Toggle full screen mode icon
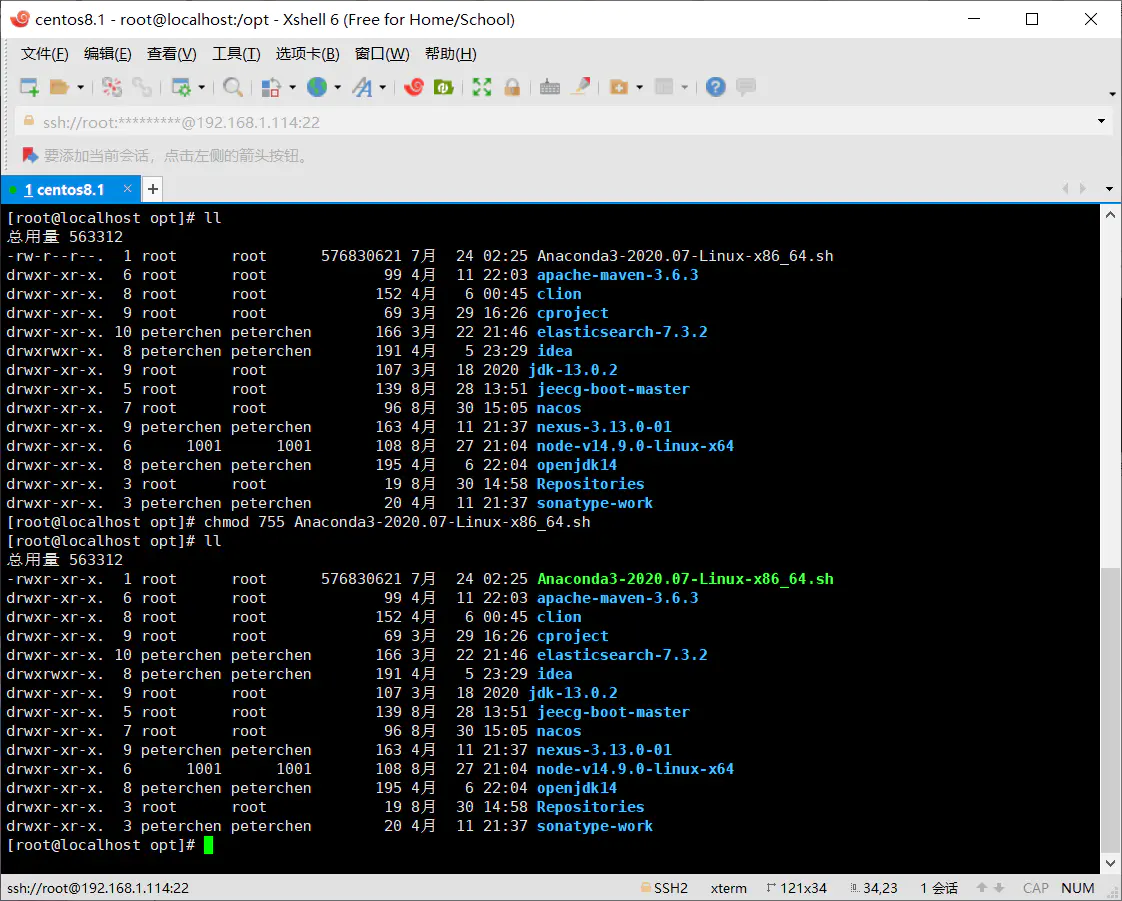Viewport: 1122px width, 901px height. coord(482,88)
